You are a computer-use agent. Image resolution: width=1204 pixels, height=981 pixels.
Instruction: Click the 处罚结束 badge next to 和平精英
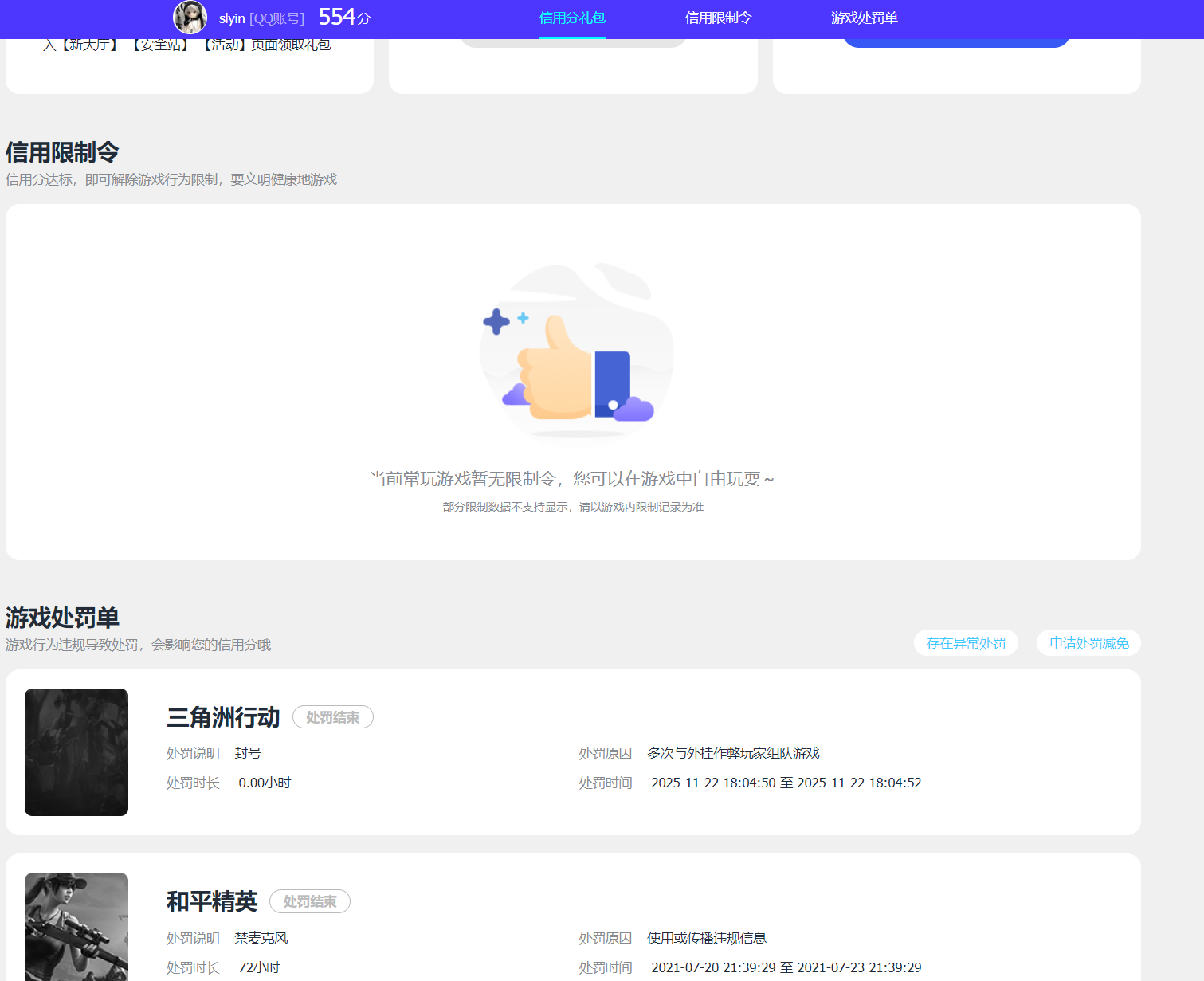pos(310,901)
